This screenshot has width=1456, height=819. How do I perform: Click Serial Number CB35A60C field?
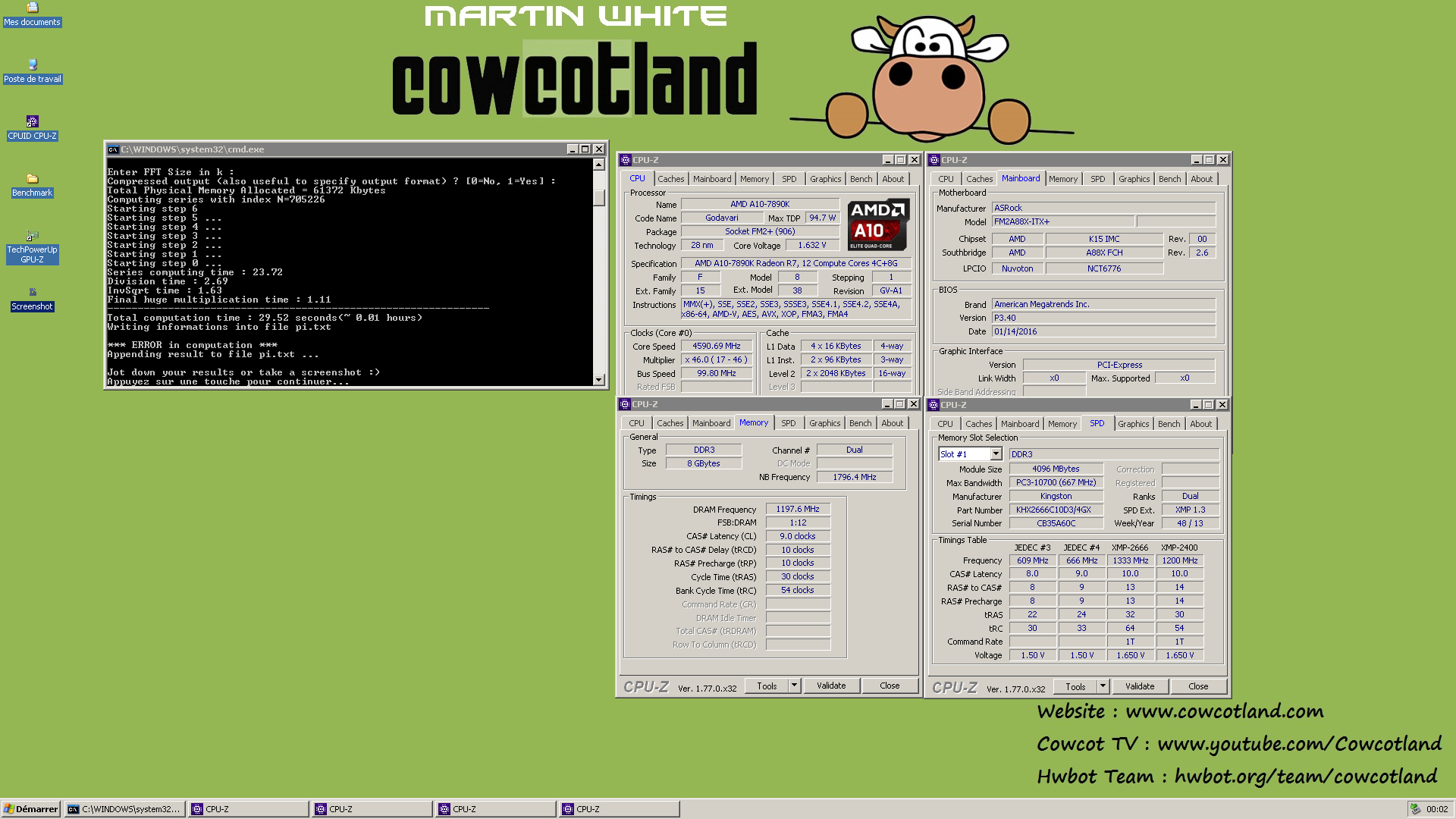pos(1056,523)
